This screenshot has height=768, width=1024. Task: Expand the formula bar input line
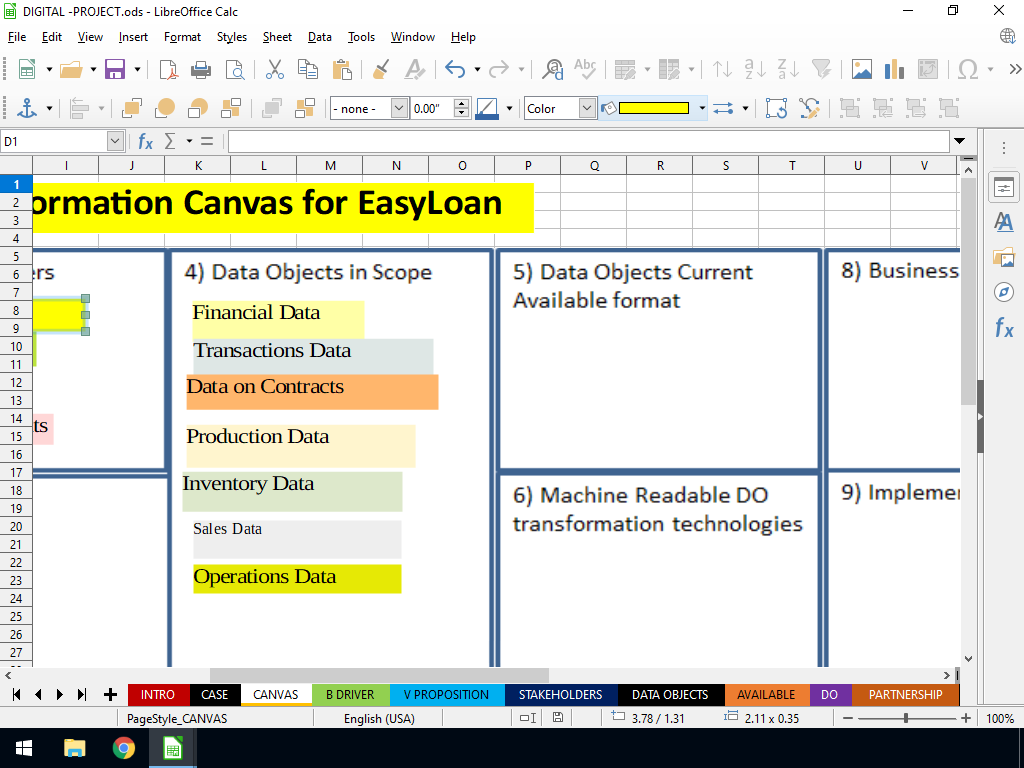[x=959, y=141]
